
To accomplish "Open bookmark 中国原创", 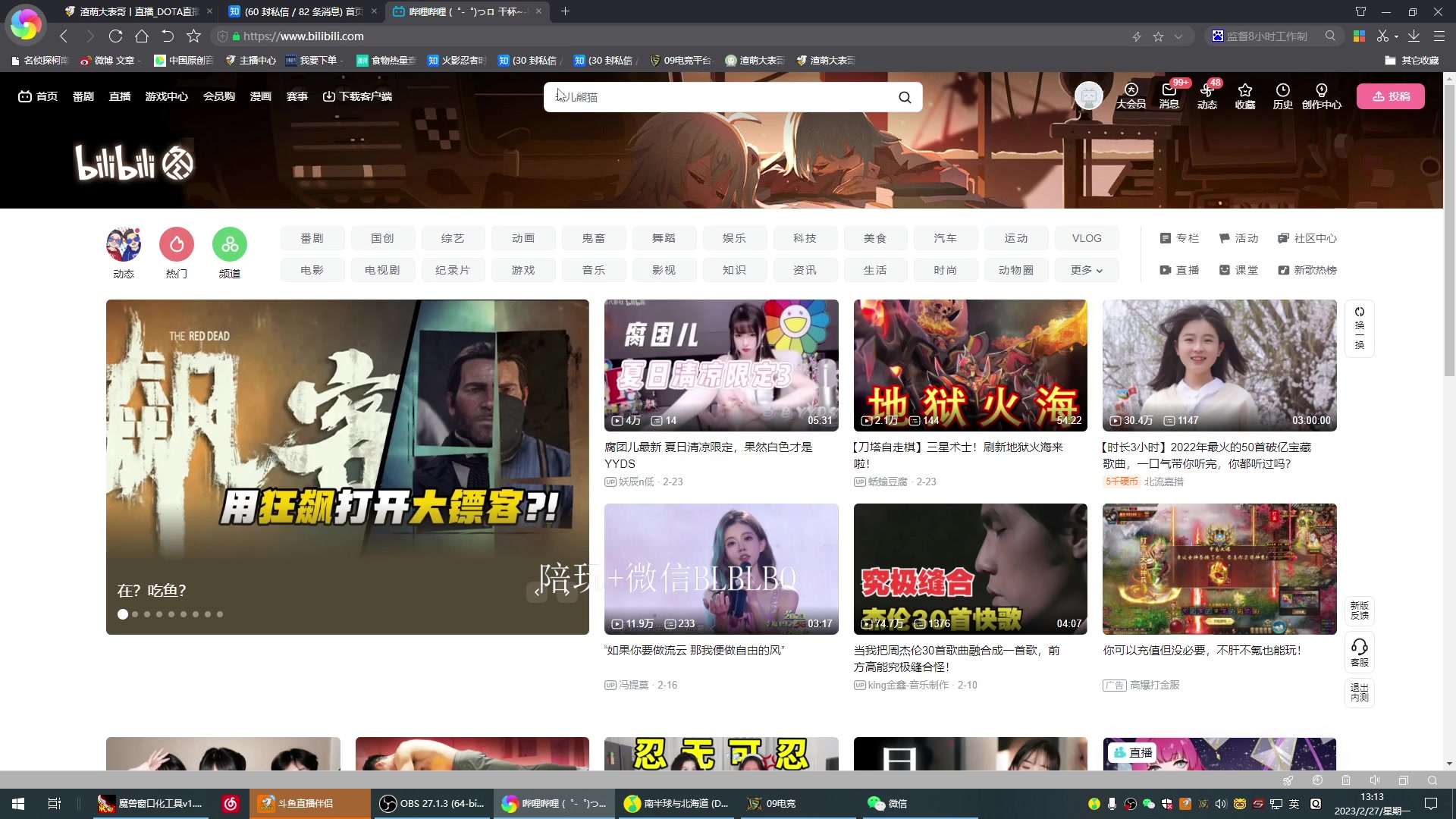I will [x=184, y=60].
